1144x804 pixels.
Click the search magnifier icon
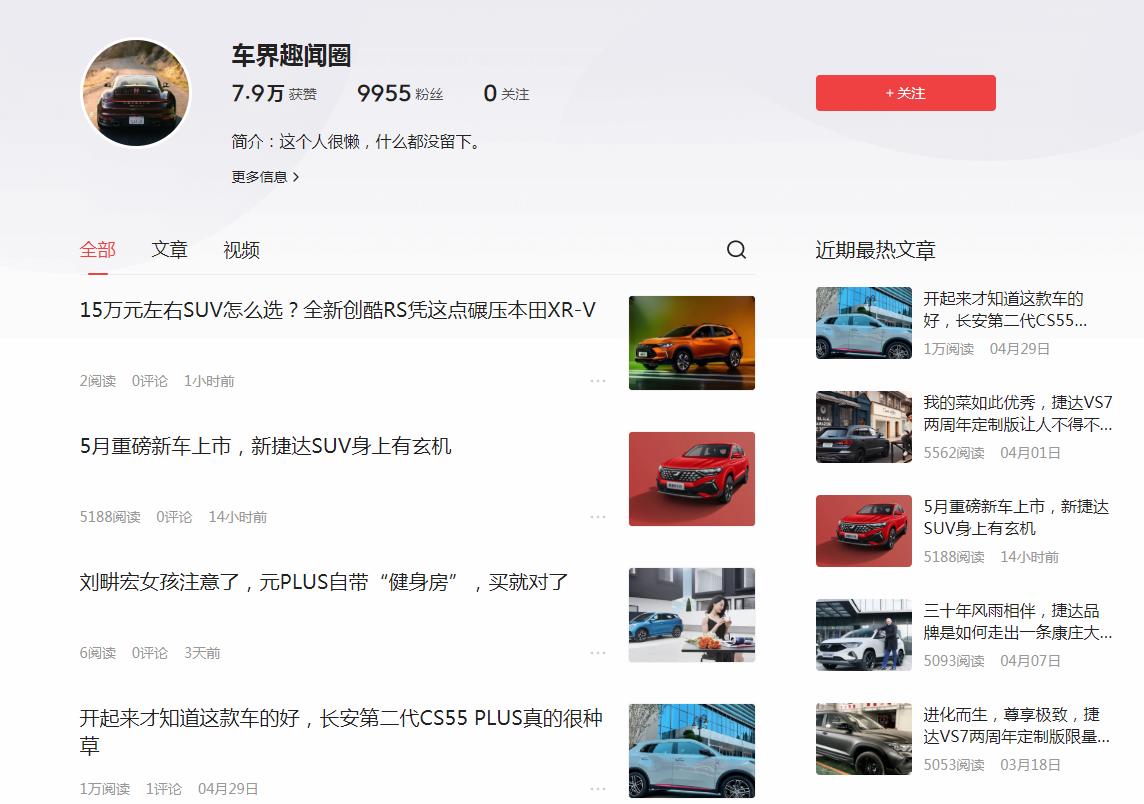click(736, 250)
